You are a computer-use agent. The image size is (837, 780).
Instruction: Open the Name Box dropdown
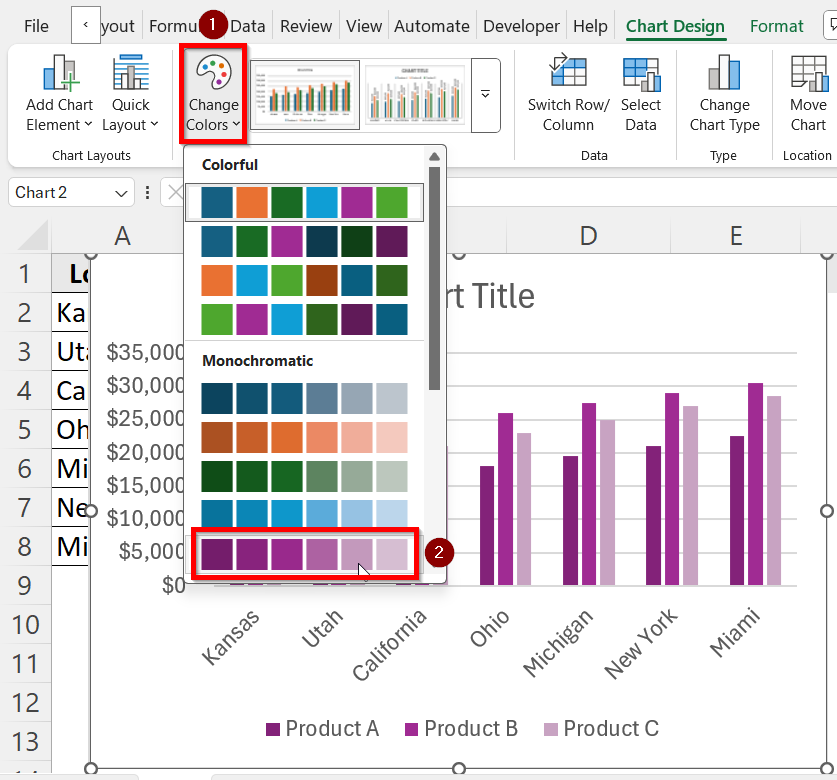pyautogui.click(x=123, y=193)
